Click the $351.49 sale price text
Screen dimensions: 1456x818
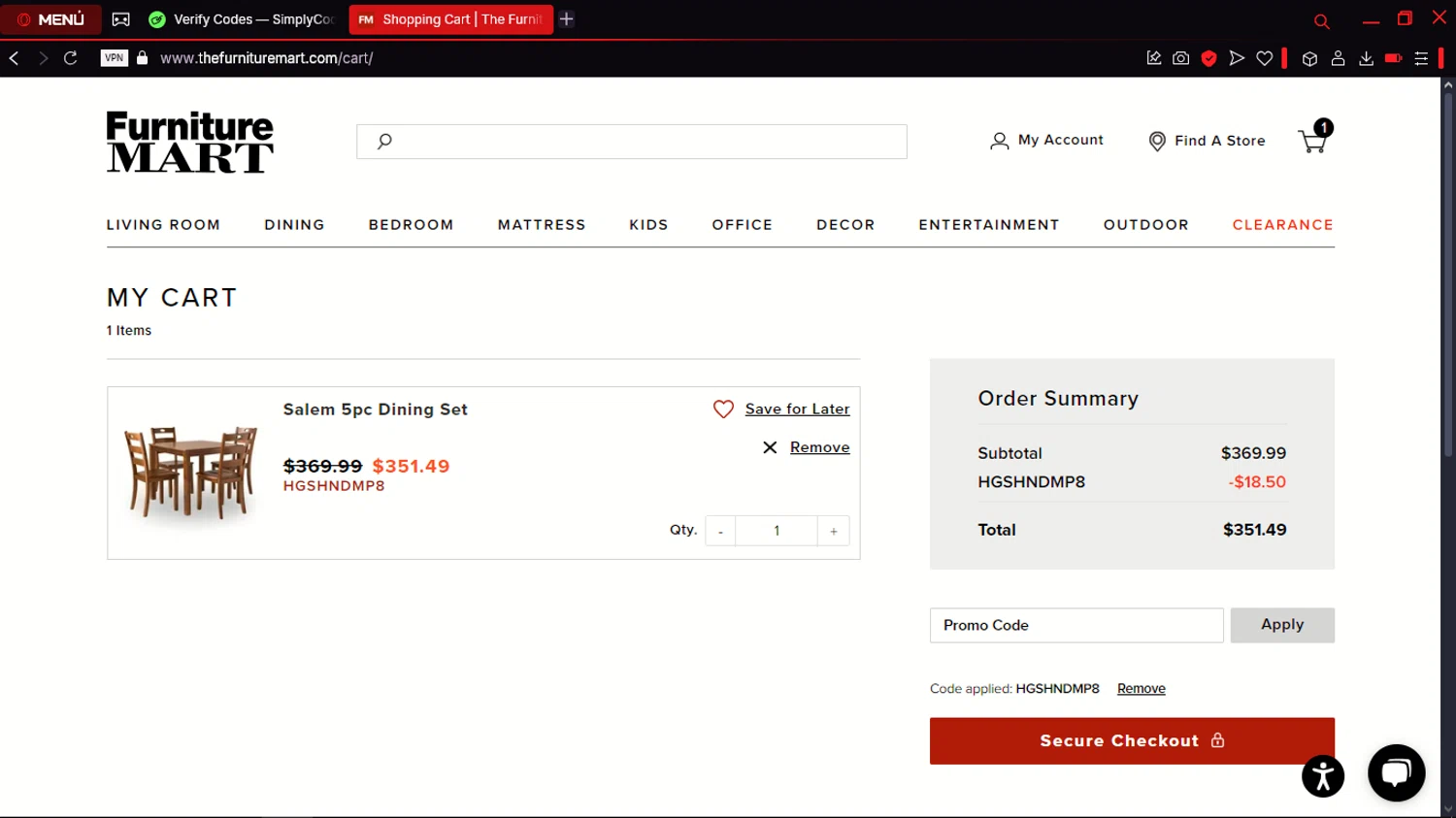pyautogui.click(x=411, y=466)
